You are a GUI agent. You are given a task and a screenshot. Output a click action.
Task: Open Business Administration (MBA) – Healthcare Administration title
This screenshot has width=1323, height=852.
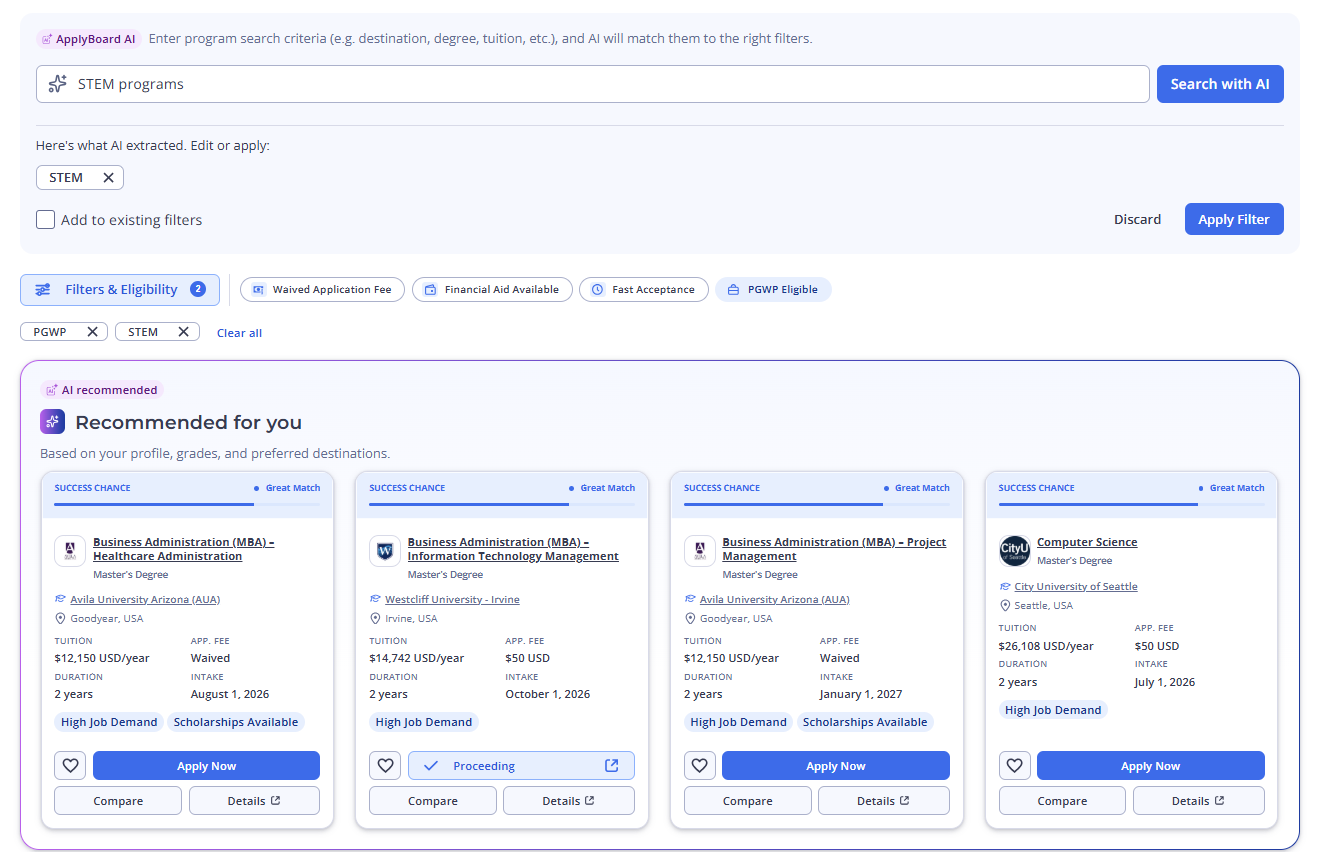tap(184, 549)
